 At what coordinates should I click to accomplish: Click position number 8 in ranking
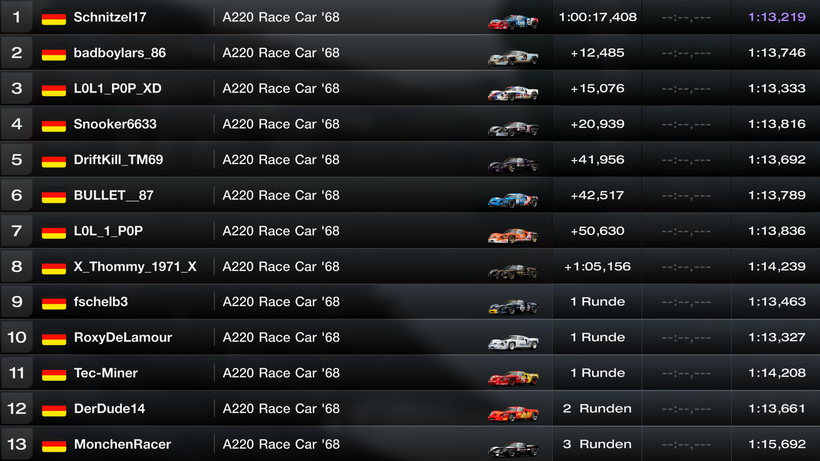pyautogui.click(x=17, y=266)
